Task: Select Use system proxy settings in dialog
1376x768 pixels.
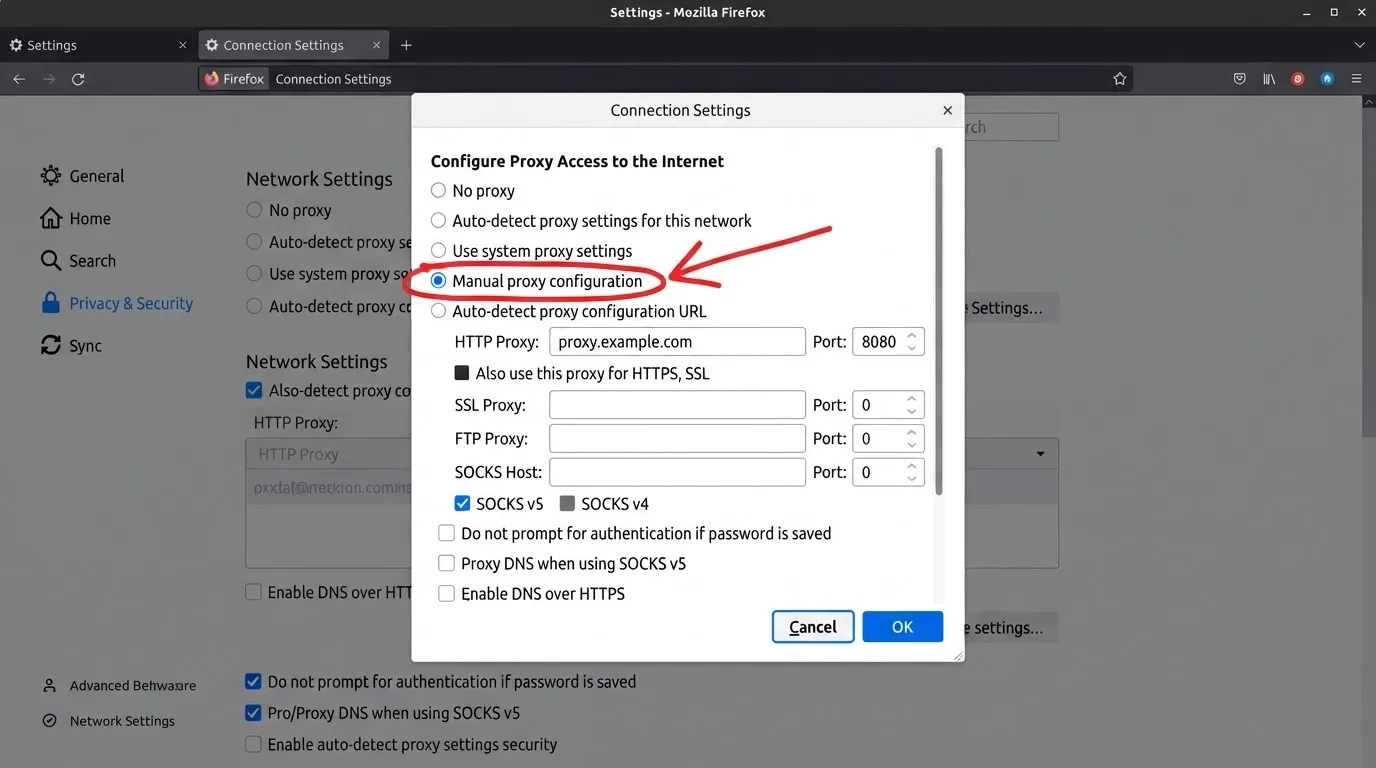Action: pyautogui.click(x=438, y=250)
